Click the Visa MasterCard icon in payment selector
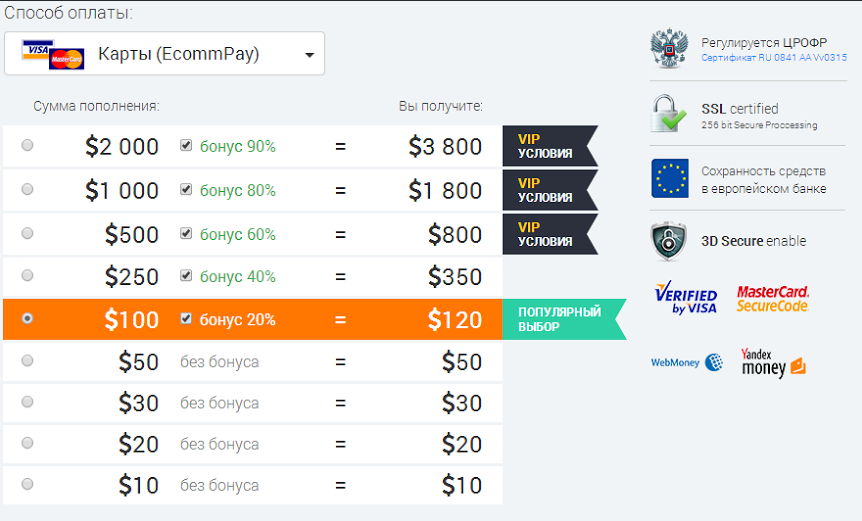 [x=53, y=54]
